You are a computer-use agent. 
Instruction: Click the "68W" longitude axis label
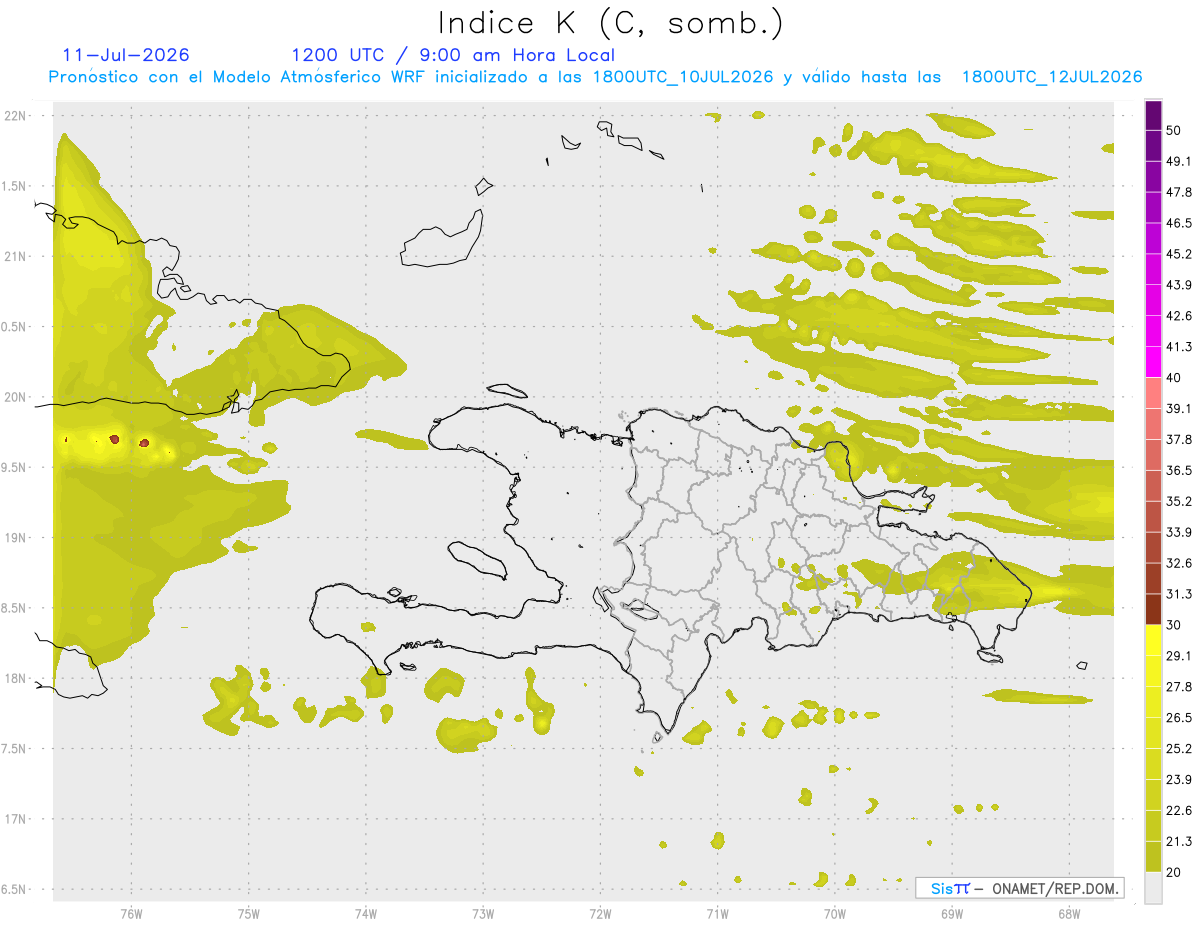tap(1068, 914)
